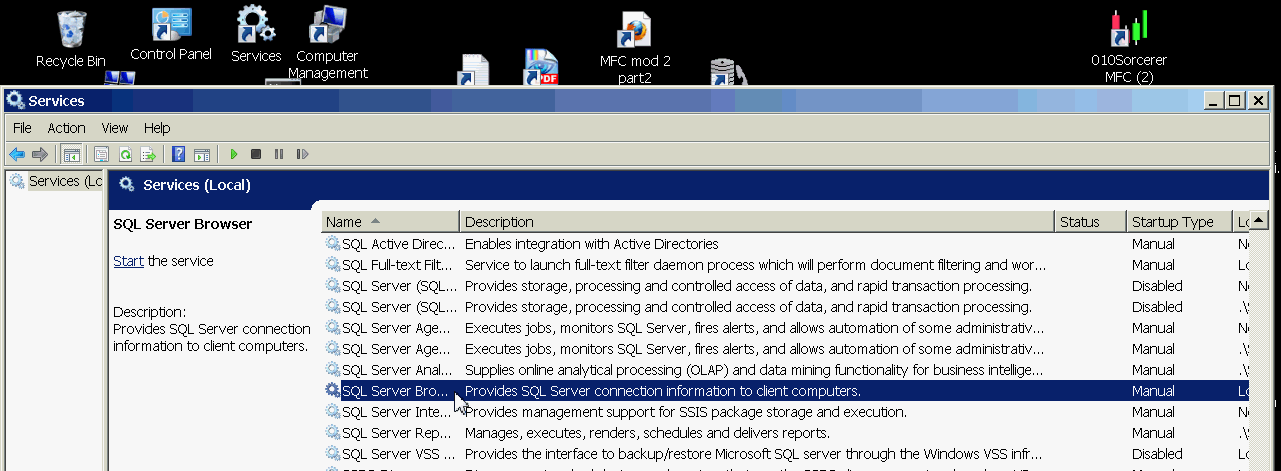
Task: Sort by the Name column header
Action: 390,222
